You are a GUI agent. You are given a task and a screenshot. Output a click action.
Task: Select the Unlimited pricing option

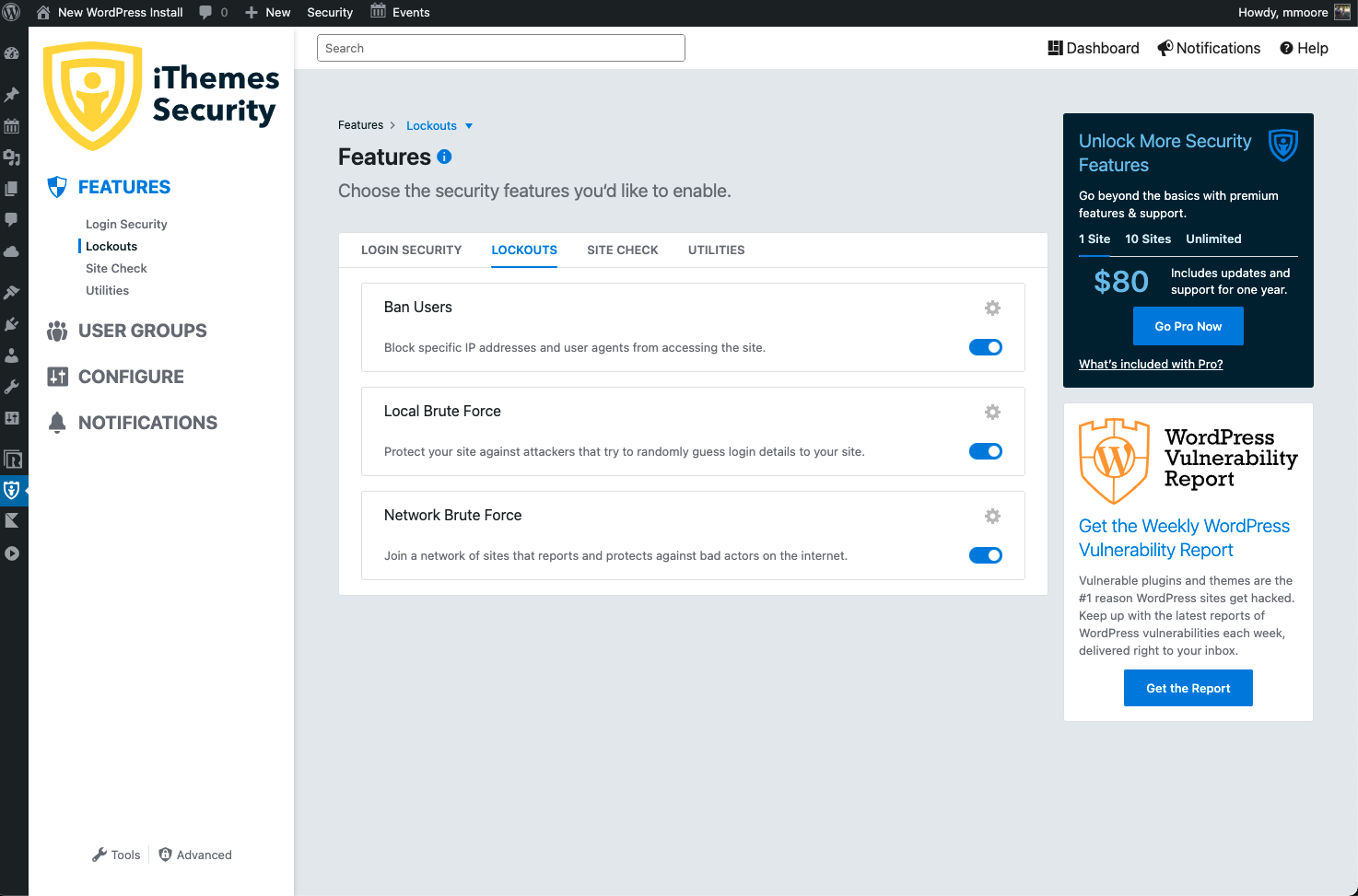[1213, 239]
